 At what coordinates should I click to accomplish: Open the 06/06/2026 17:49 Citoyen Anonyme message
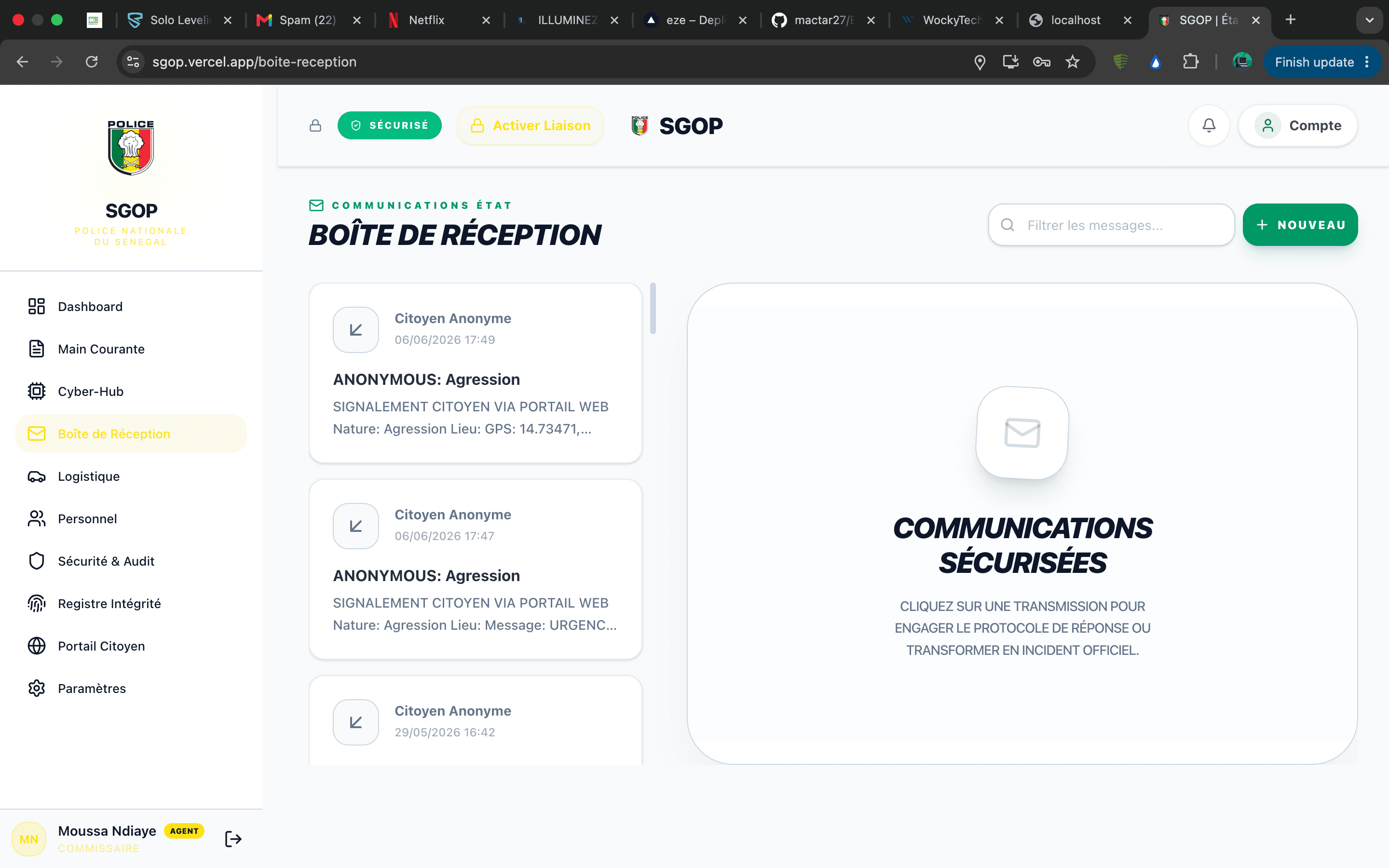(x=475, y=373)
